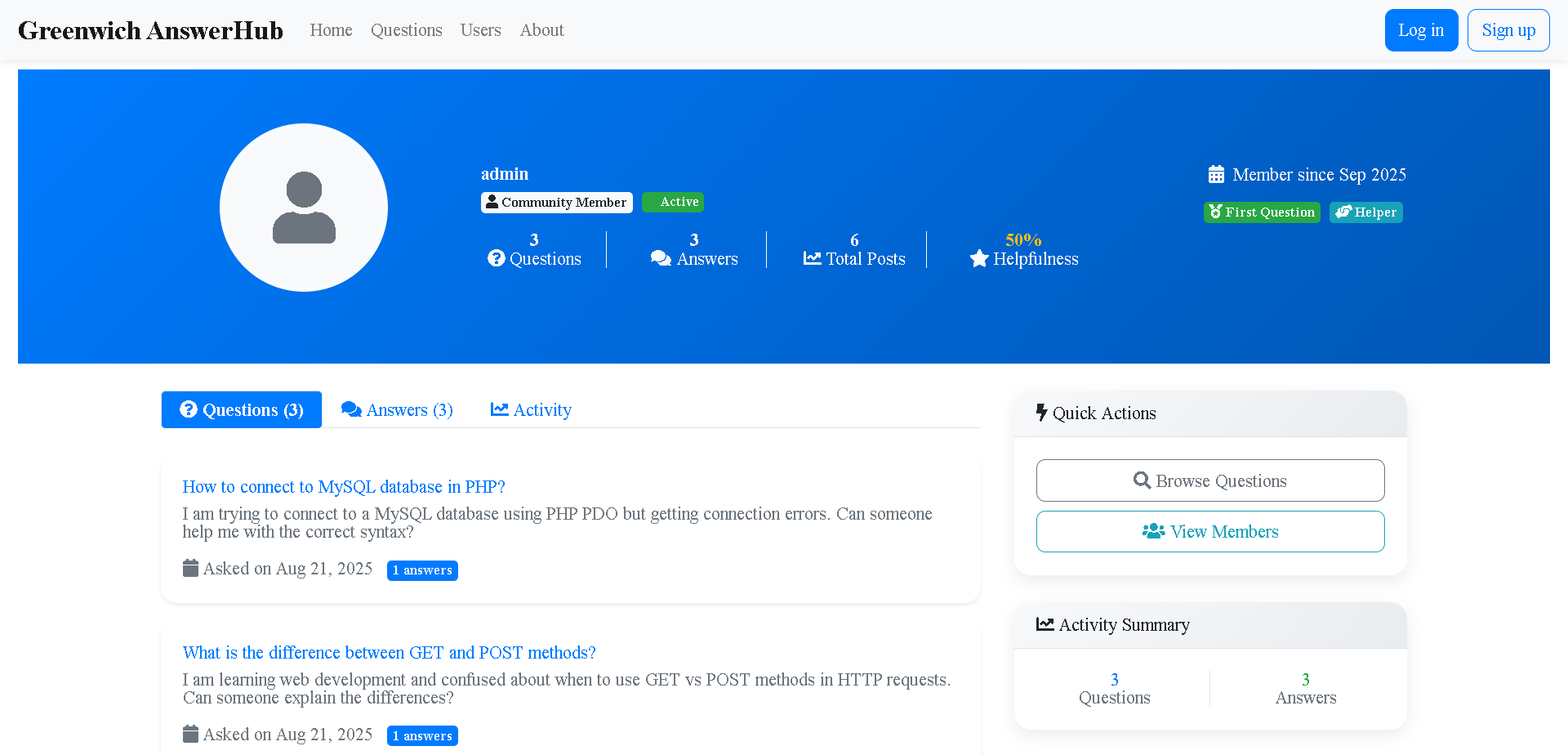Image resolution: width=1568 pixels, height=755 pixels.
Task: Click the Helpfulness star icon
Action: click(x=979, y=258)
